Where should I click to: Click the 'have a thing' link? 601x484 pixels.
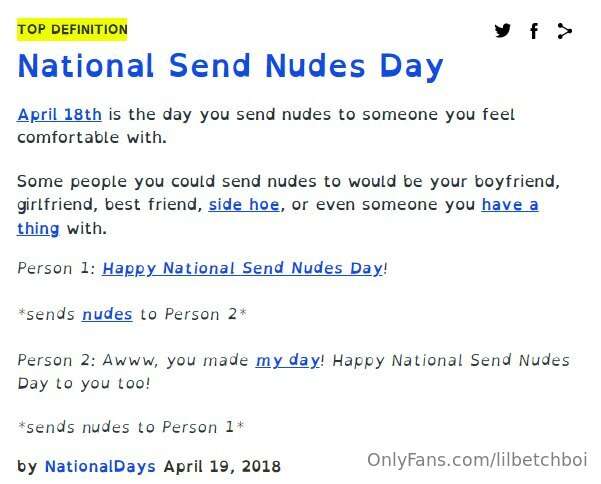(509, 205)
